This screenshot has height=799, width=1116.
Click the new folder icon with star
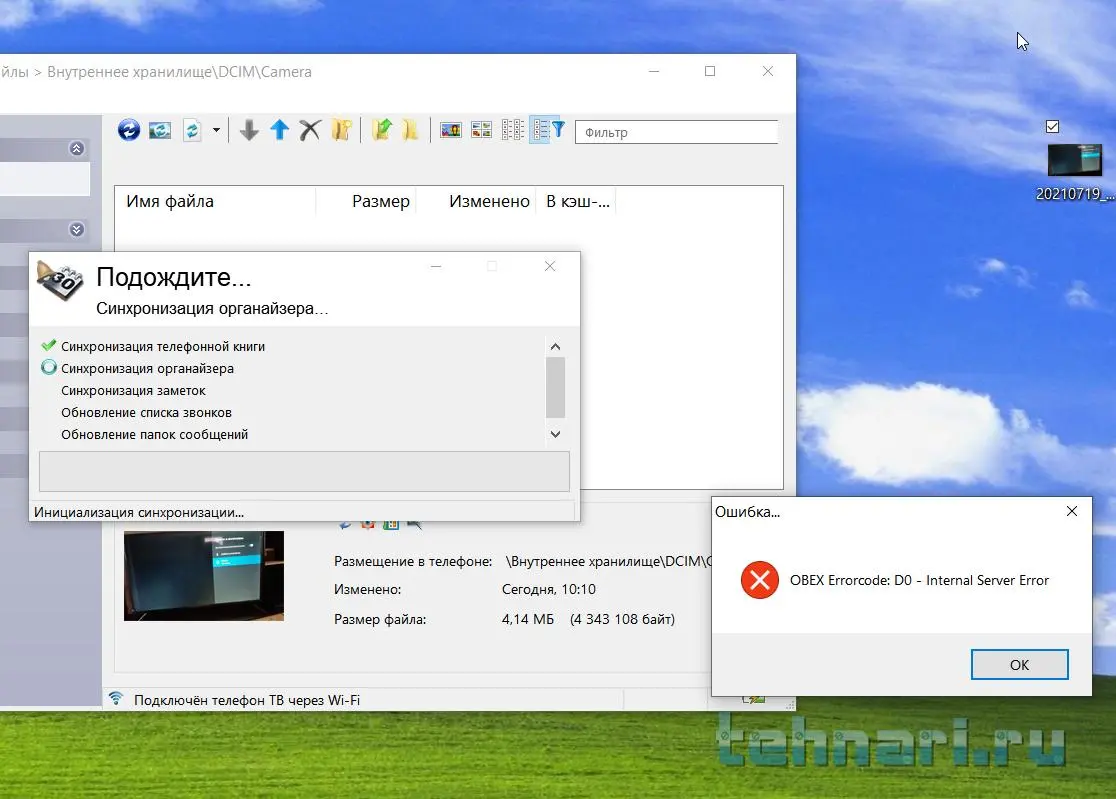click(342, 130)
